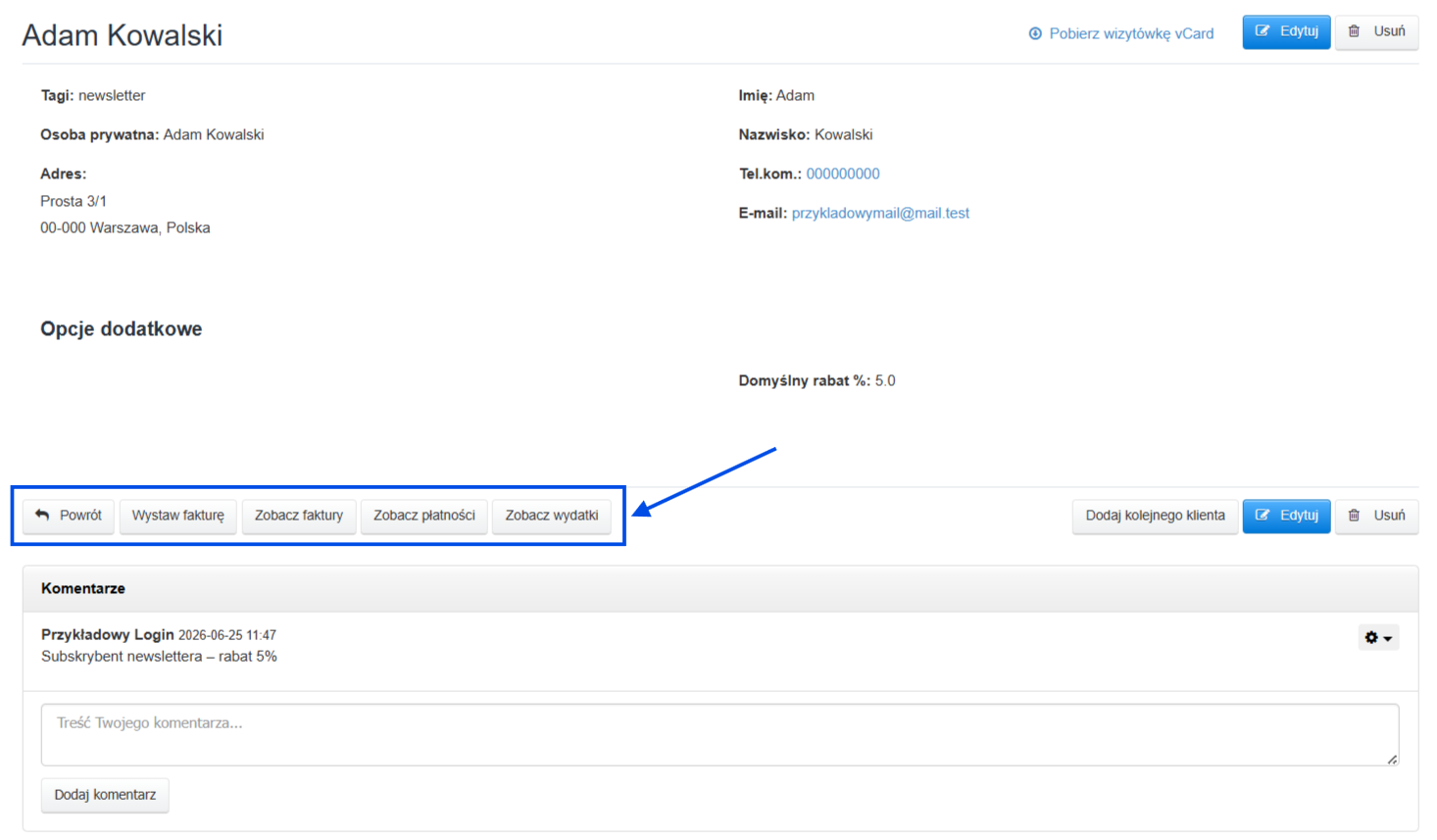This screenshot has width=1437, height=840.
Task: Click the resize handle of the comment box
Action: click(x=1392, y=759)
